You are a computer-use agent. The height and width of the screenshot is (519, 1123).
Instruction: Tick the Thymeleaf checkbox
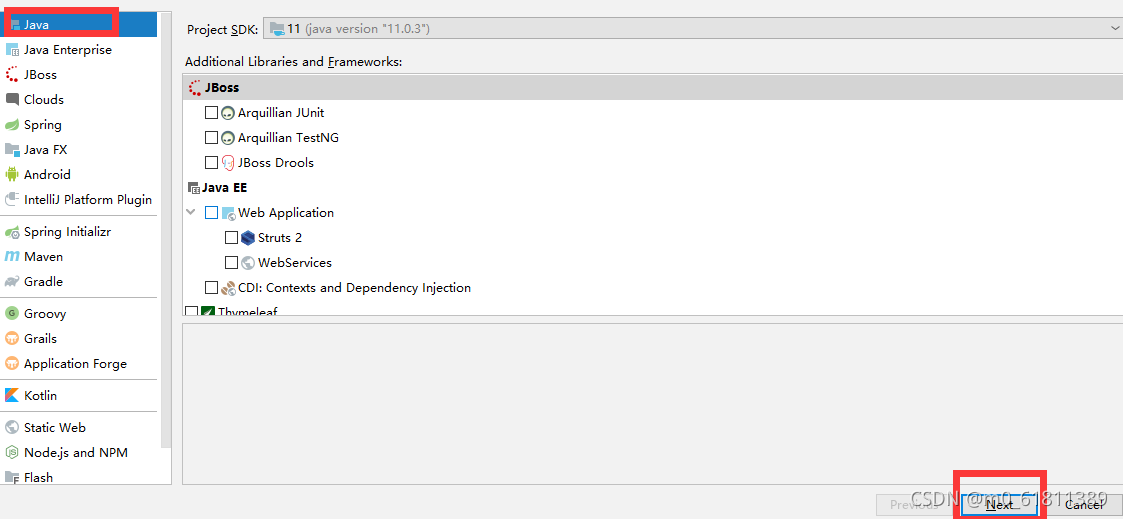point(191,311)
